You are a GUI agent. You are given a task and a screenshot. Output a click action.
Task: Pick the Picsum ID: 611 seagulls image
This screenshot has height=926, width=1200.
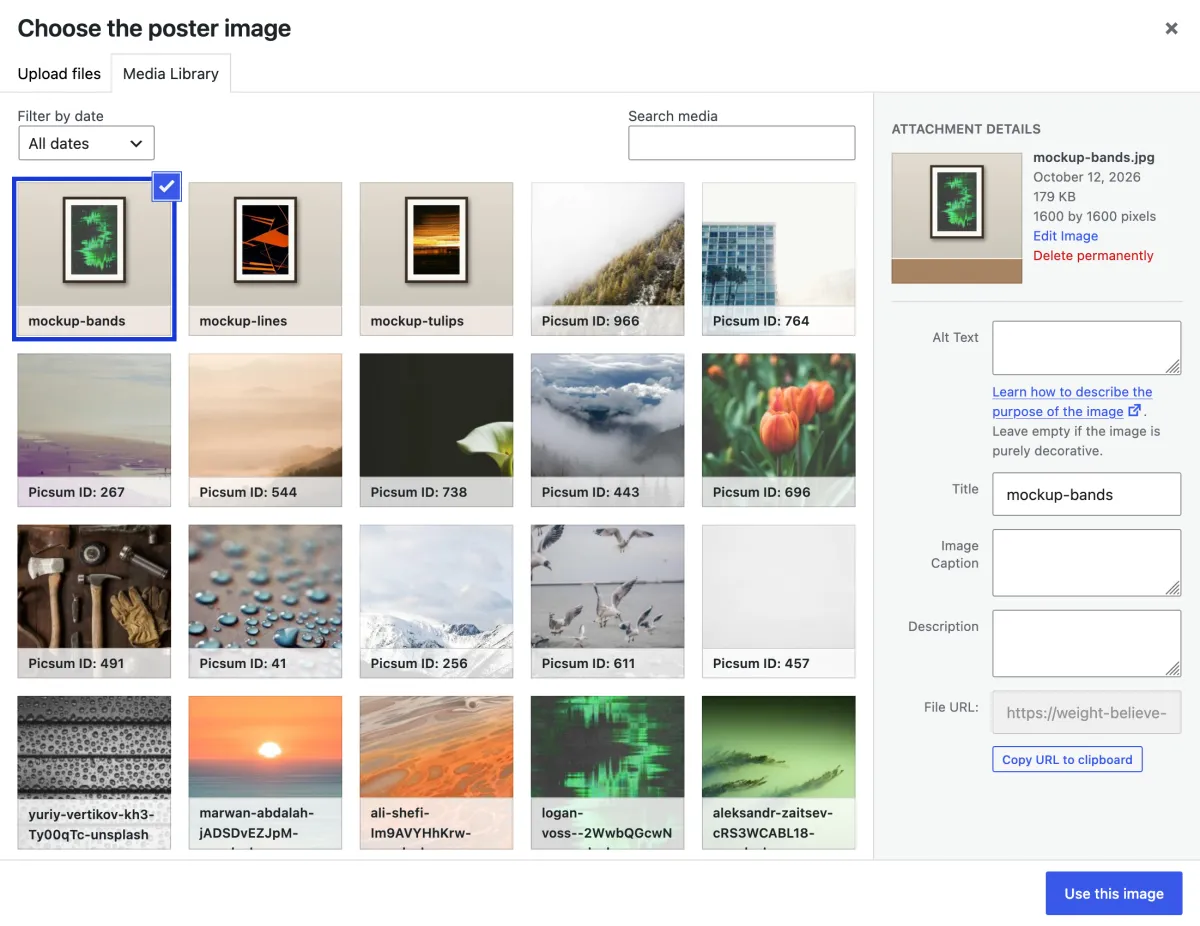pos(607,601)
